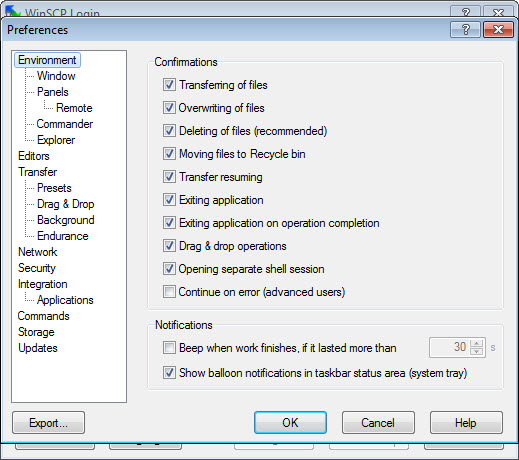
Task: Open the Panels preferences page
Action: click(53, 92)
